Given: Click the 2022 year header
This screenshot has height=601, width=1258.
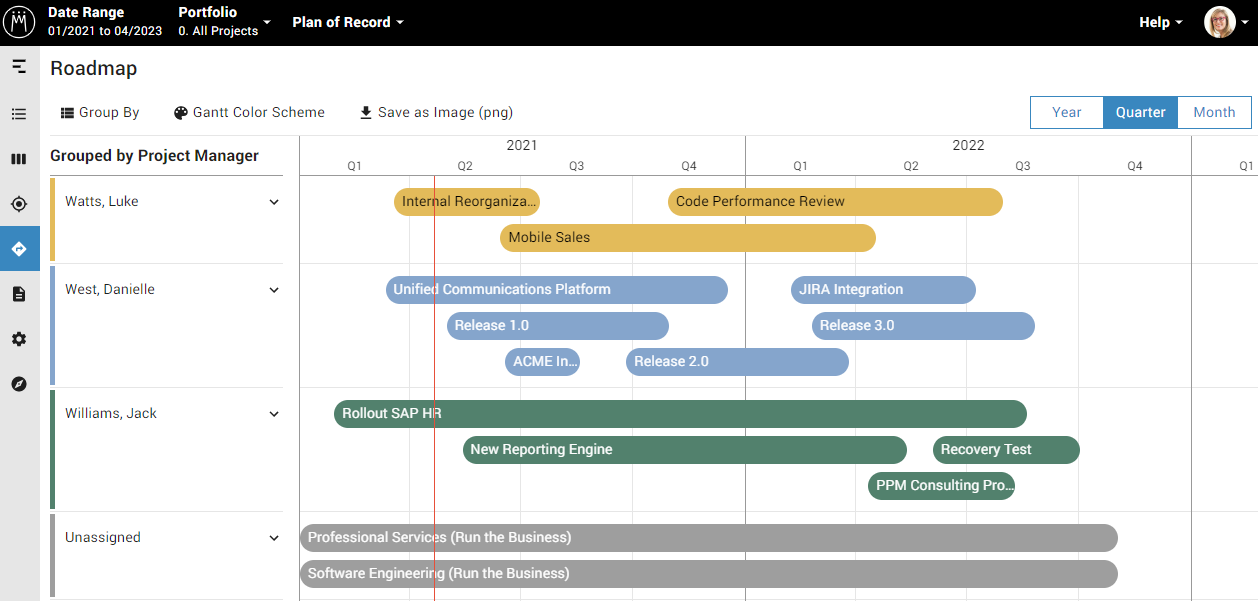Looking at the screenshot, I should click(968, 146).
